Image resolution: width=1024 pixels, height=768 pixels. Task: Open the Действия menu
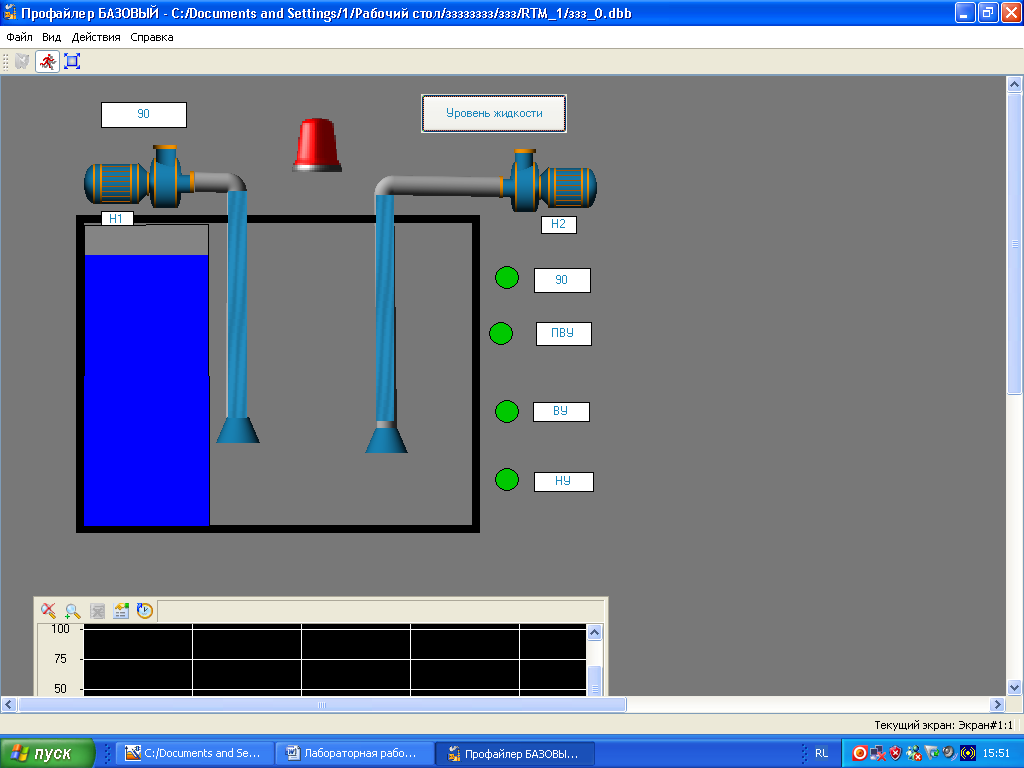[x=96, y=37]
